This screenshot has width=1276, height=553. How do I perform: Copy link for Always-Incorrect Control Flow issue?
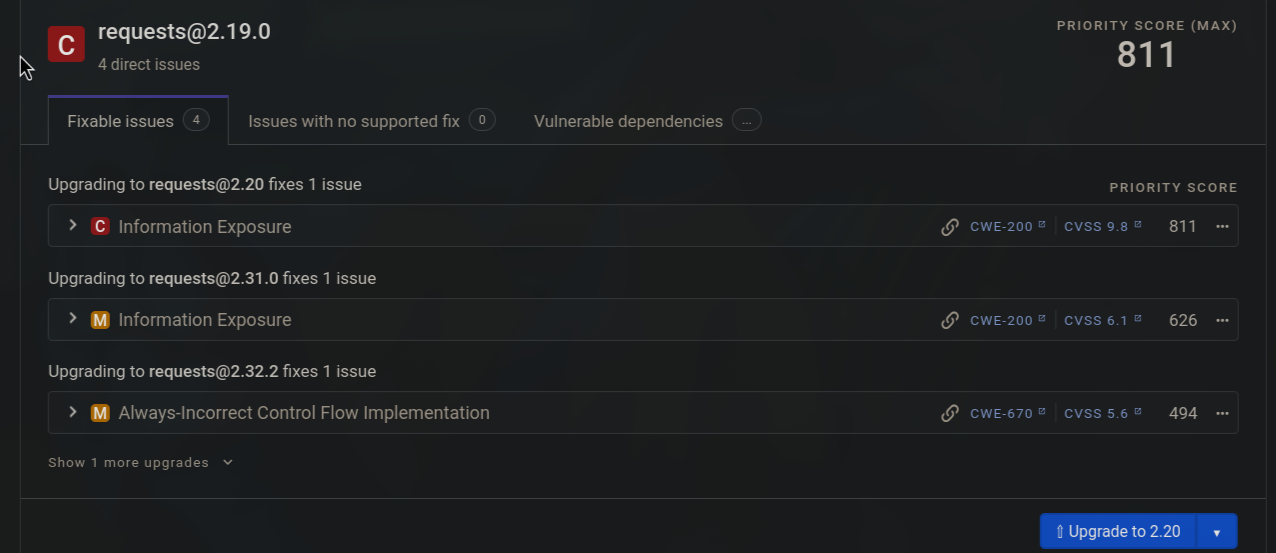click(950, 413)
